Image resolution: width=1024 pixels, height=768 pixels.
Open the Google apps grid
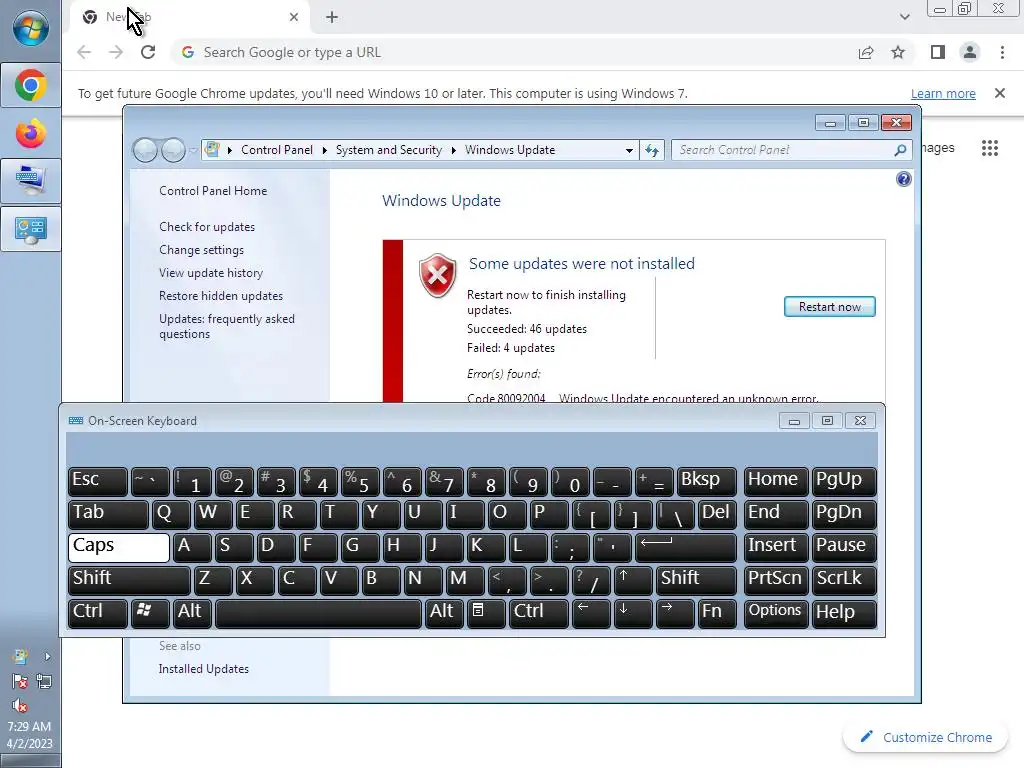pos(990,148)
